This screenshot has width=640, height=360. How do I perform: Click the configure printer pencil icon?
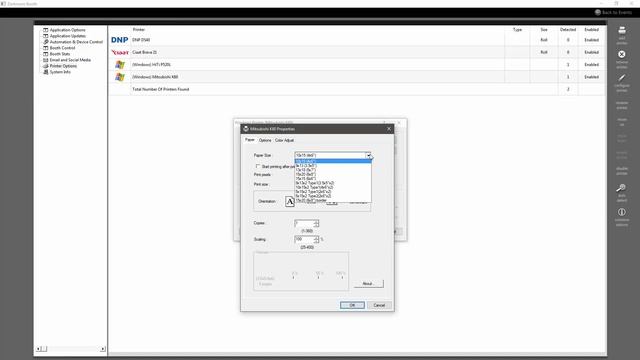tap(622, 78)
